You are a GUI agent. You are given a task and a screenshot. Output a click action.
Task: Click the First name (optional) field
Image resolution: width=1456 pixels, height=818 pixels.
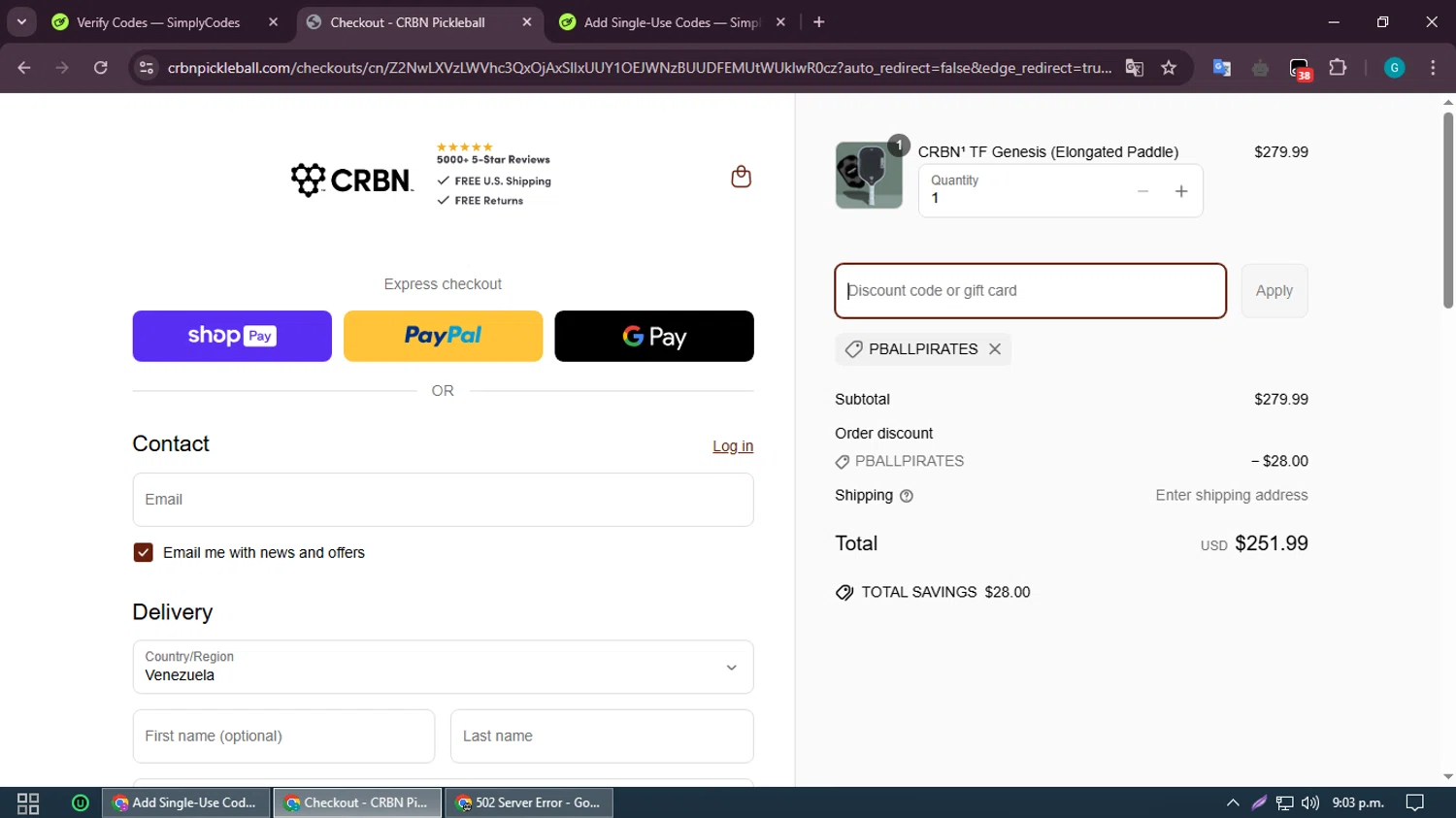(283, 736)
